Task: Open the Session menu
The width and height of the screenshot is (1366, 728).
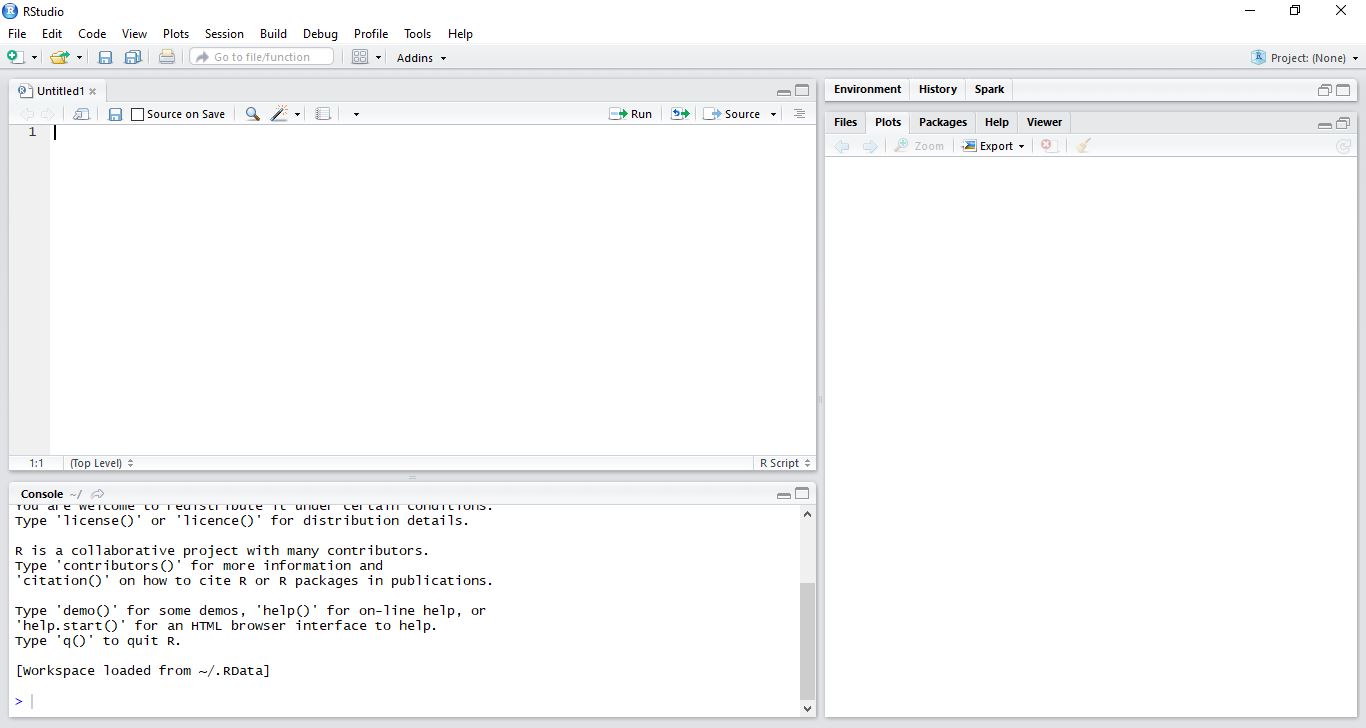Action: (x=224, y=33)
